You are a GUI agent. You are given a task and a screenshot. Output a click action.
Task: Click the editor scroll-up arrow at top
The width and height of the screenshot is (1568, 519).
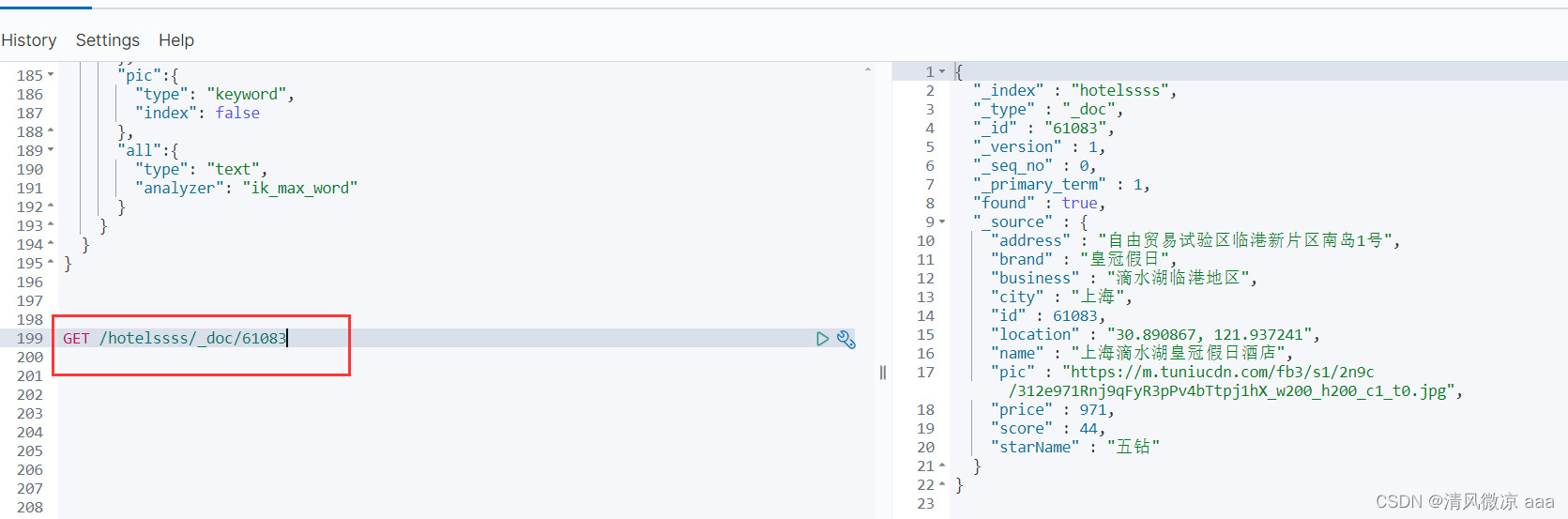[x=868, y=69]
